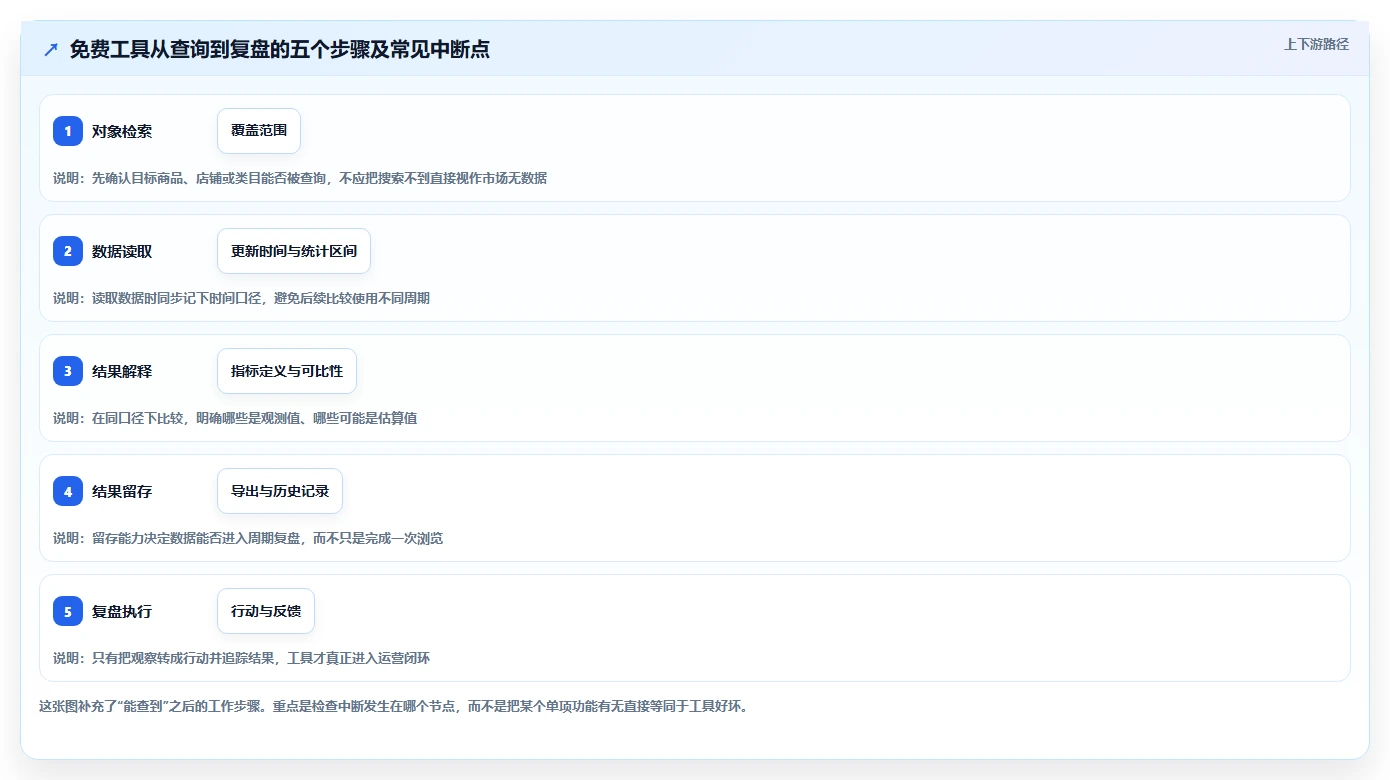Click the step 4 number badge
Image resolution: width=1390 pixels, height=780 pixels.
(x=68, y=491)
